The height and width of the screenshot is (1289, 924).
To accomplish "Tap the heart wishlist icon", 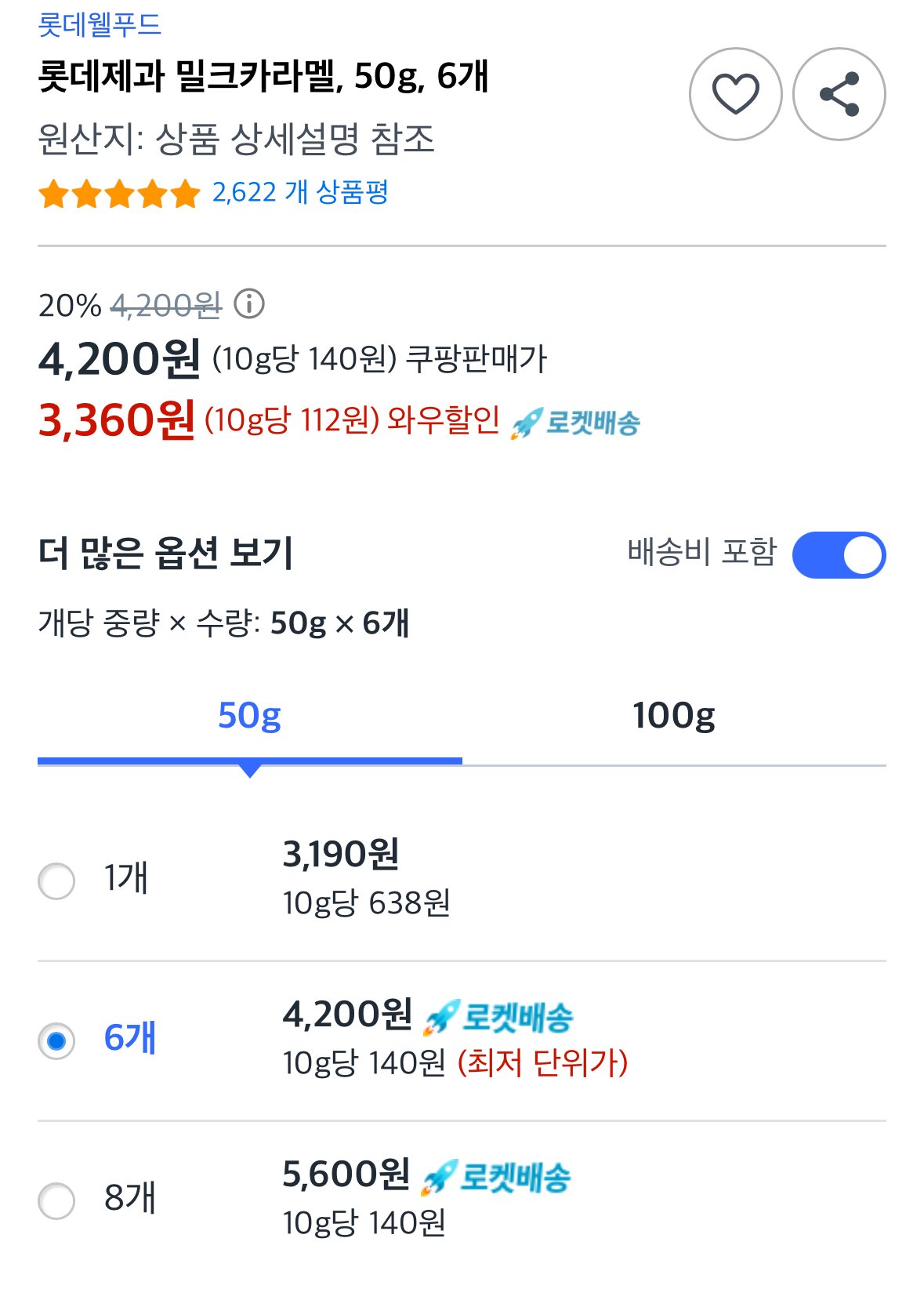I will point(735,94).
